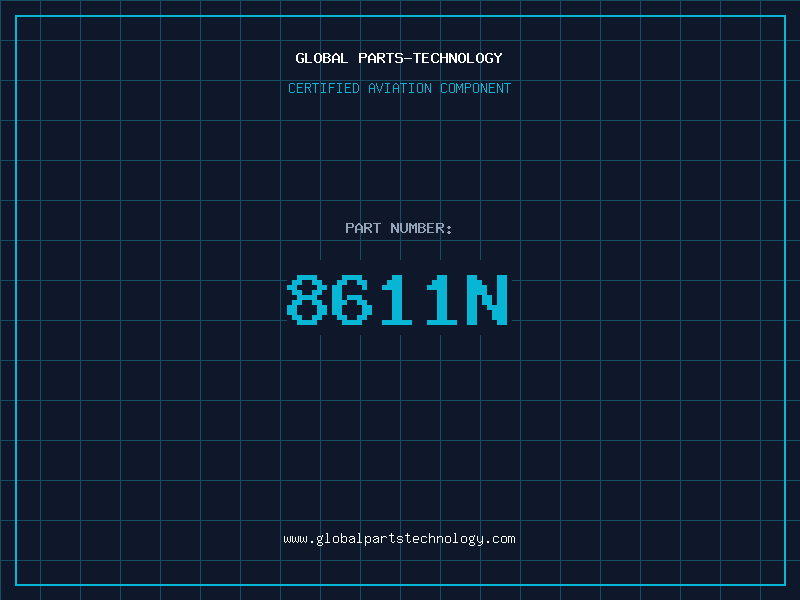Image resolution: width=800 pixels, height=600 pixels.
Task: Click the GLOBAL PARTS-TECHNOLOGY heading
Action: pyautogui.click(x=399, y=58)
